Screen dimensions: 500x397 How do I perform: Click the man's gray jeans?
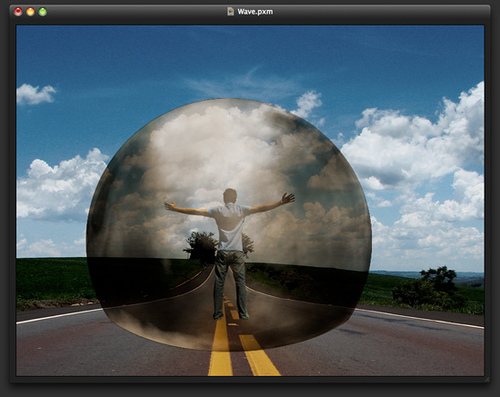pyautogui.click(x=231, y=283)
